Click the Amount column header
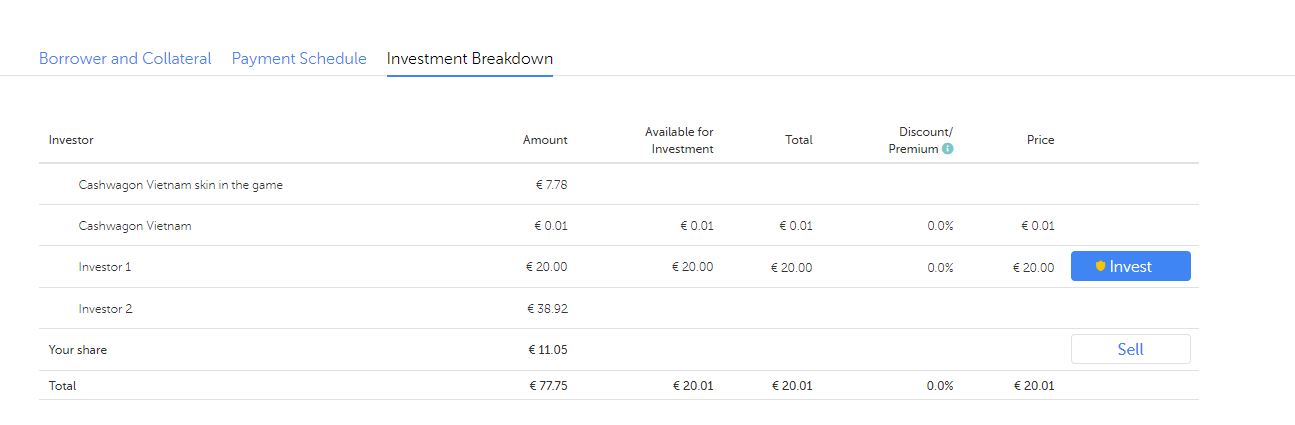This screenshot has height=425, width=1295. [545, 140]
